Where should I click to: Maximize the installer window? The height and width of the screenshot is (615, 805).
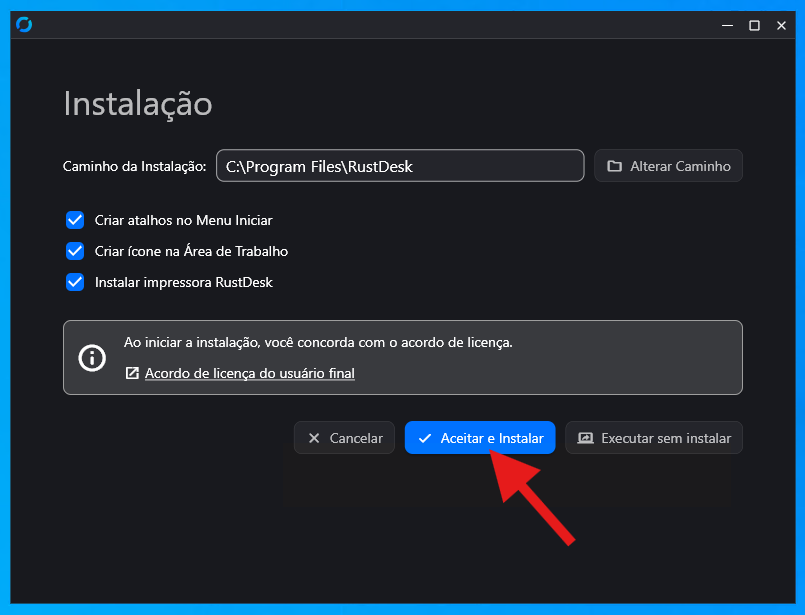click(x=754, y=25)
